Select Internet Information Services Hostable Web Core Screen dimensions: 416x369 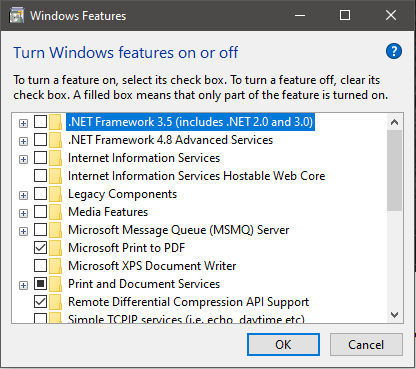coord(196,176)
